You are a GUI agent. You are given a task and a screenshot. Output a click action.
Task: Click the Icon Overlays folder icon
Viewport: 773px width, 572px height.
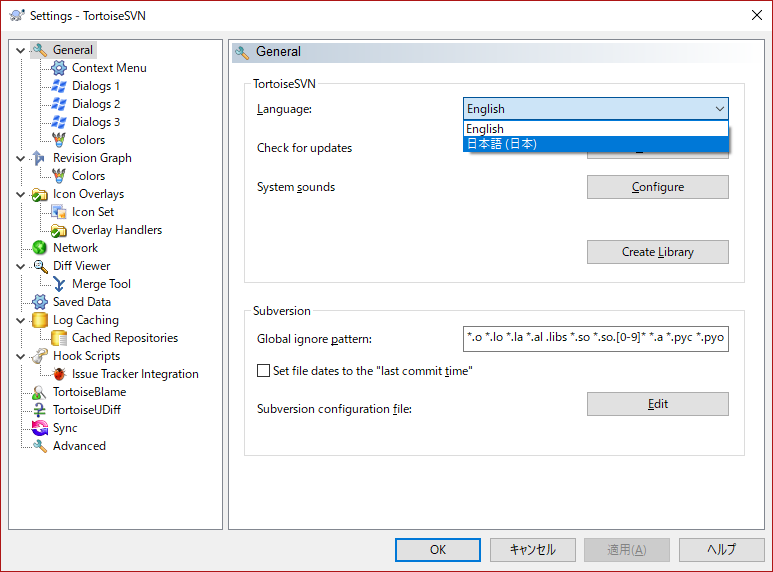pos(39,194)
